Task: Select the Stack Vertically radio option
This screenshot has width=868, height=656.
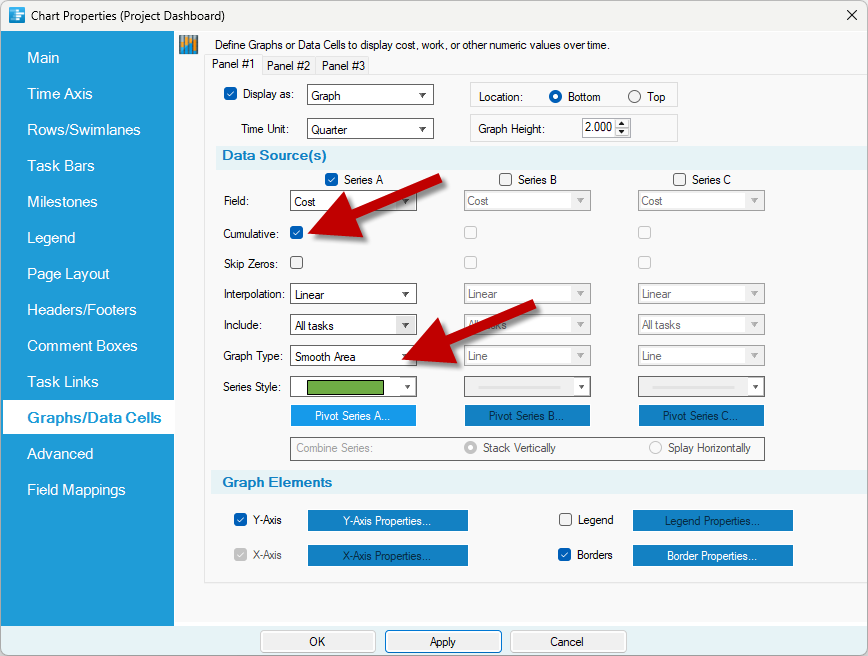Action: pos(471,447)
